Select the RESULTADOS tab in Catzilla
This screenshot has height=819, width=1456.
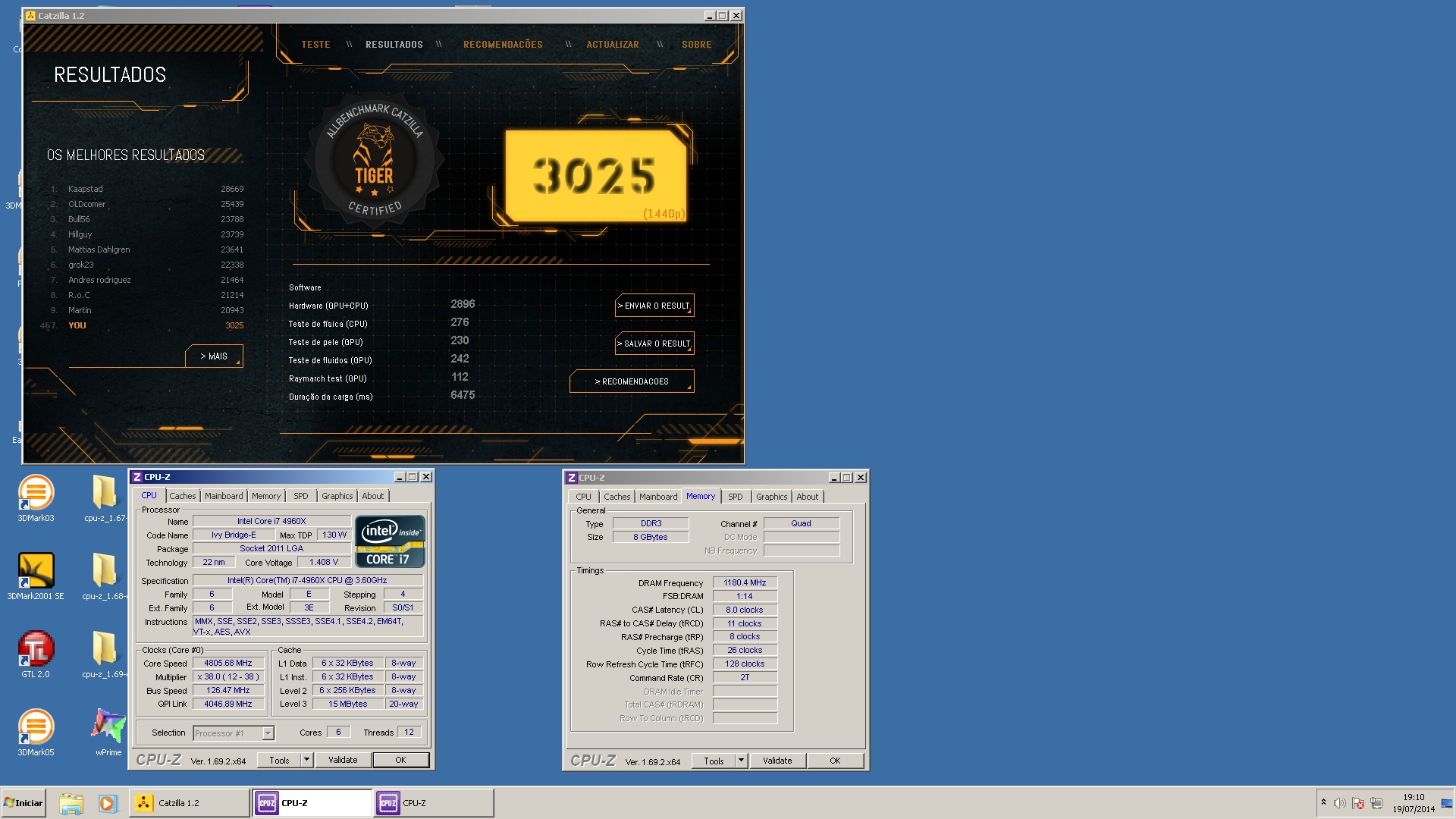click(x=394, y=45)
